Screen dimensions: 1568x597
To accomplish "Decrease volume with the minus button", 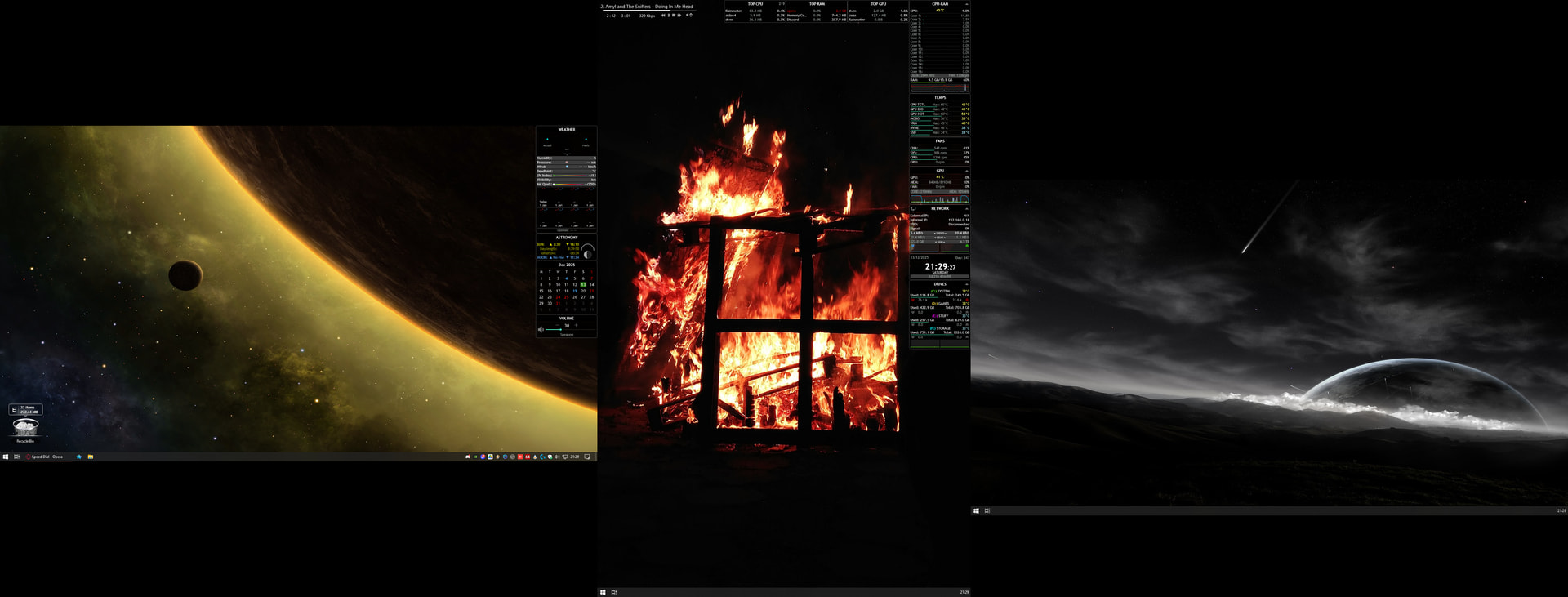I will [558, 325].
